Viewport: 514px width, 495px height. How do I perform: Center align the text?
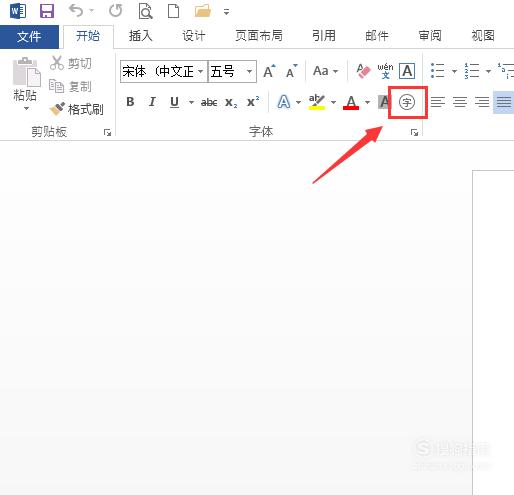tap(460, 102)
